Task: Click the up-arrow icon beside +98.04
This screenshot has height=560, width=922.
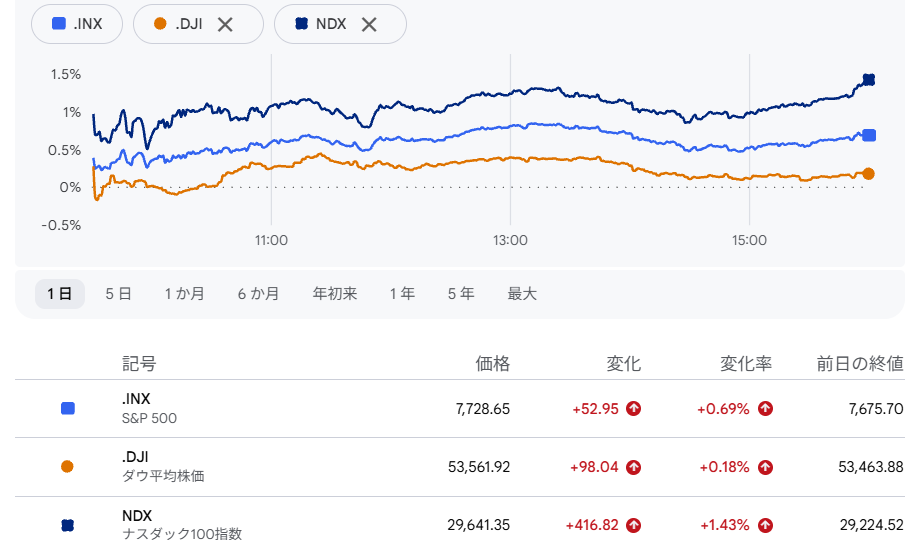Action: click(x=633, y=467)
